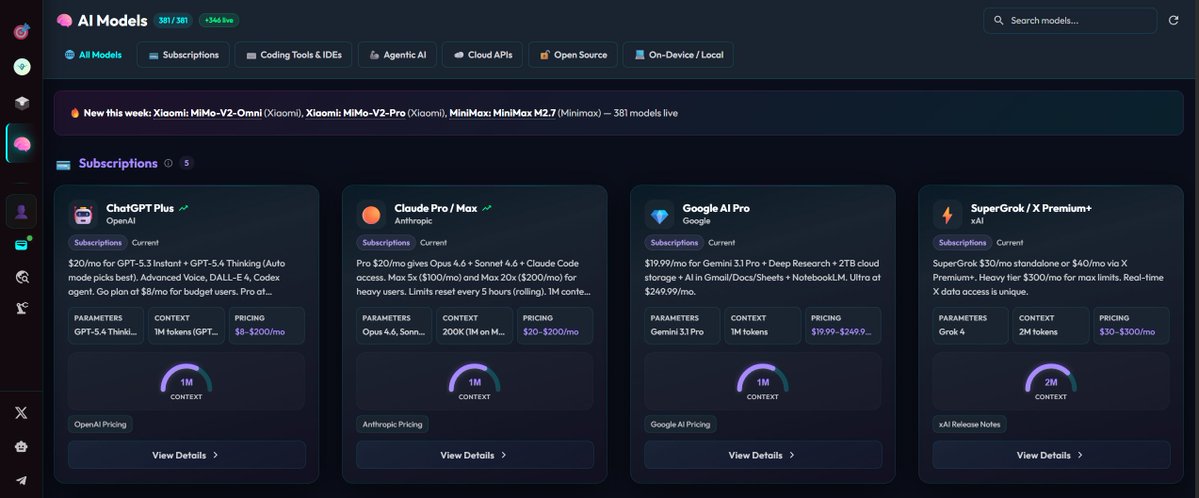1199x498 pixels.
Task: Open the globe search sidebar icon
Action: tap(21, 277)
